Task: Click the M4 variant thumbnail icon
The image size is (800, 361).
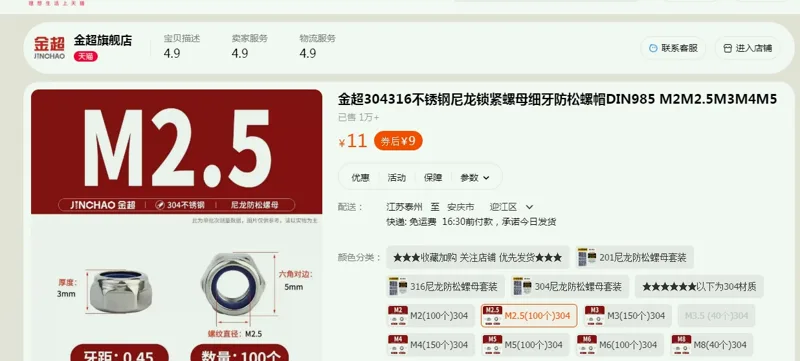Action: pos(397,345)
